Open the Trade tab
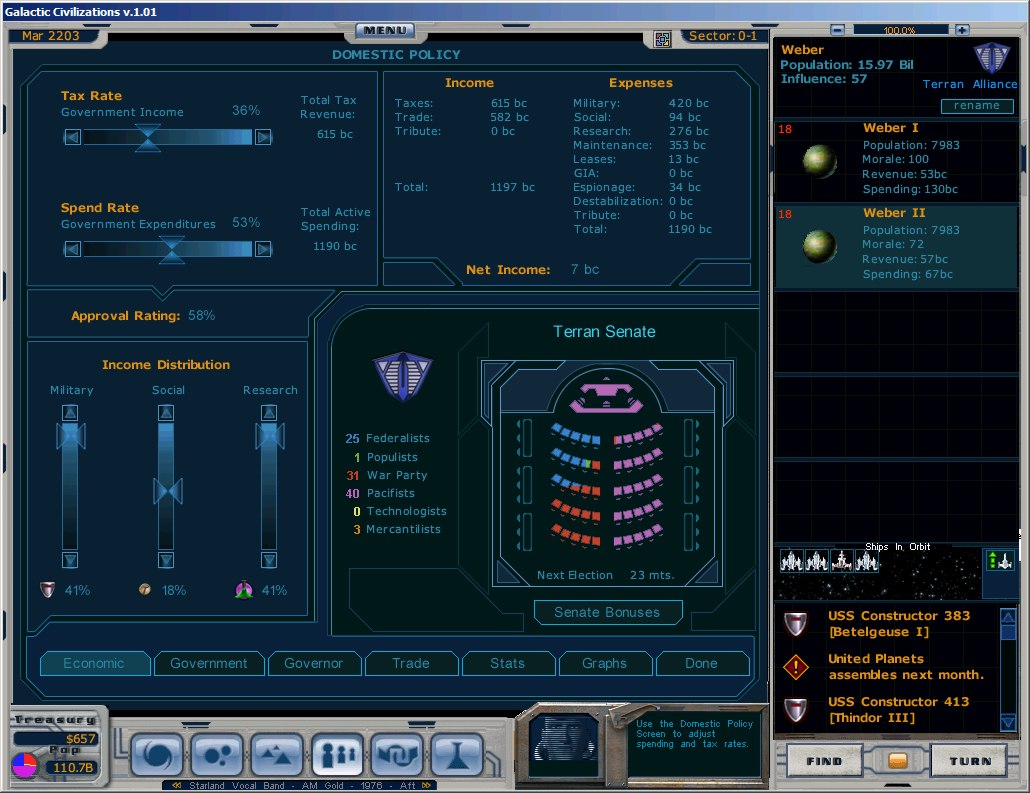 411,664
